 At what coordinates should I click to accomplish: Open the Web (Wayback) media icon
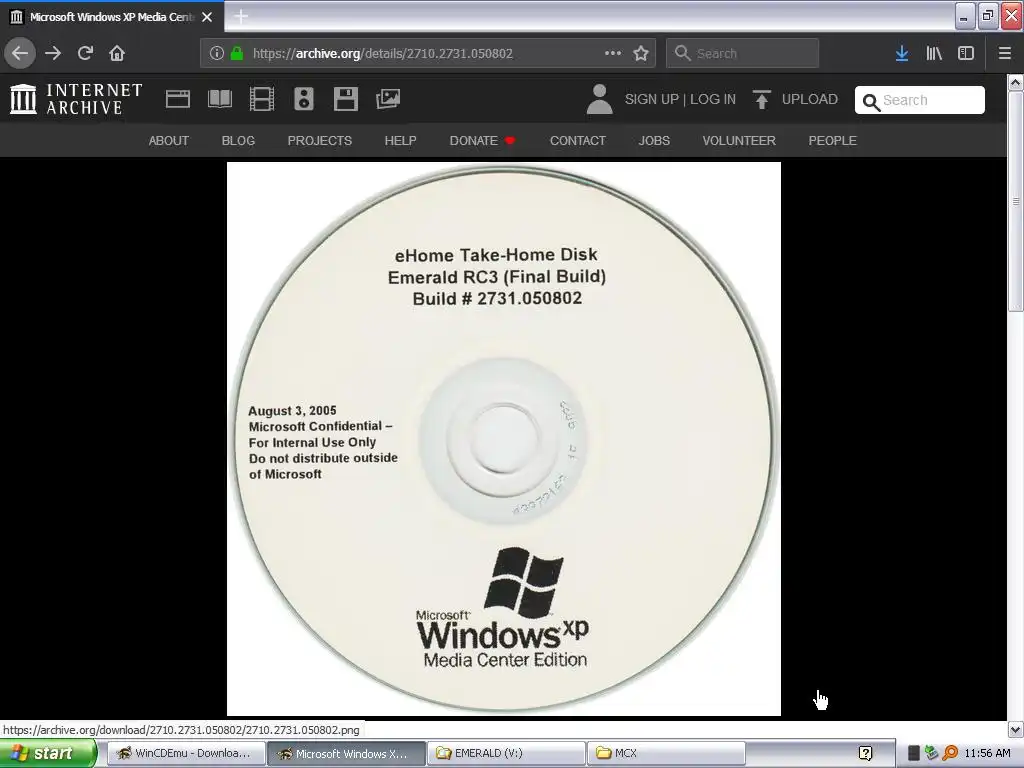[x=178, y=99]
